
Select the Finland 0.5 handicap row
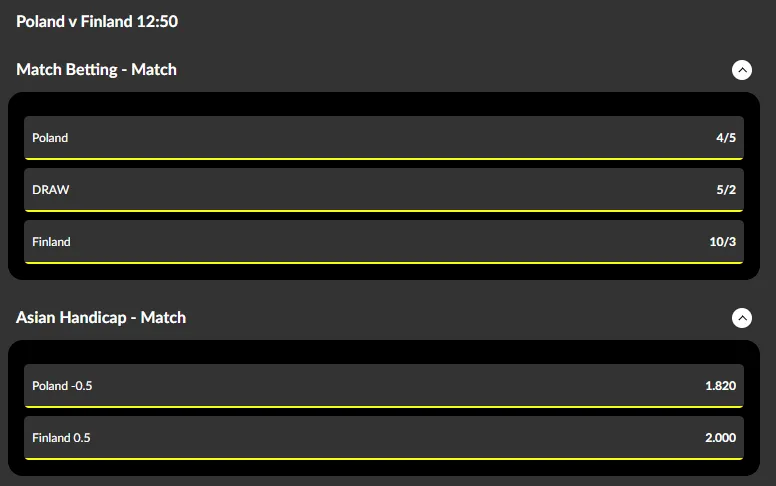(384, 438)
